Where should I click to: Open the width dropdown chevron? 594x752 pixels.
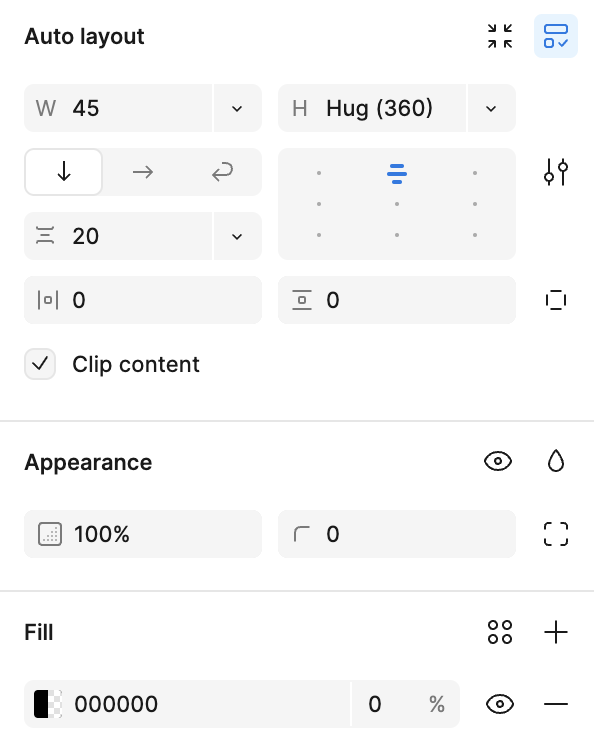pyautogui.click(x=237, y=108)
